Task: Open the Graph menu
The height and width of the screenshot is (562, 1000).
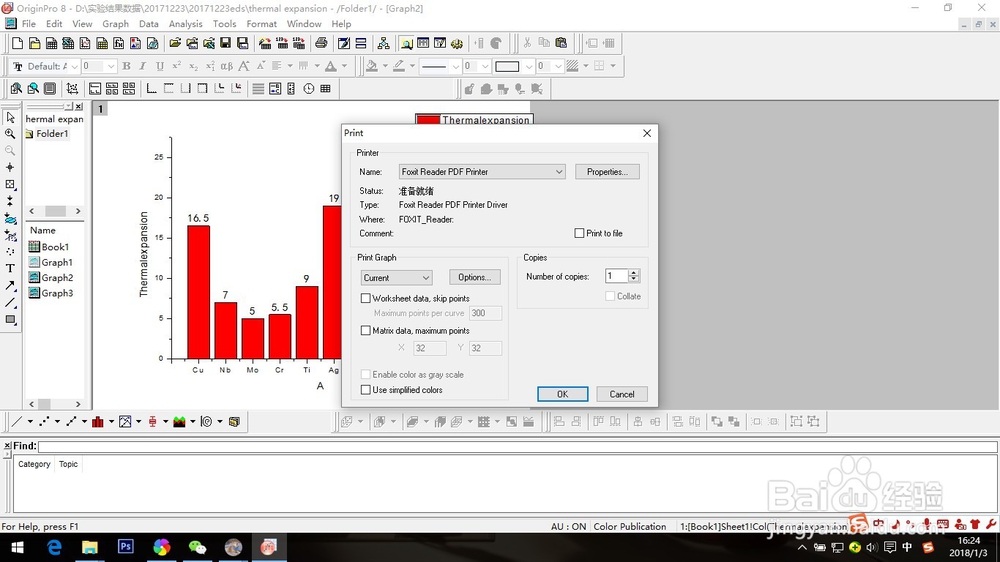Action: coord(115,24)
